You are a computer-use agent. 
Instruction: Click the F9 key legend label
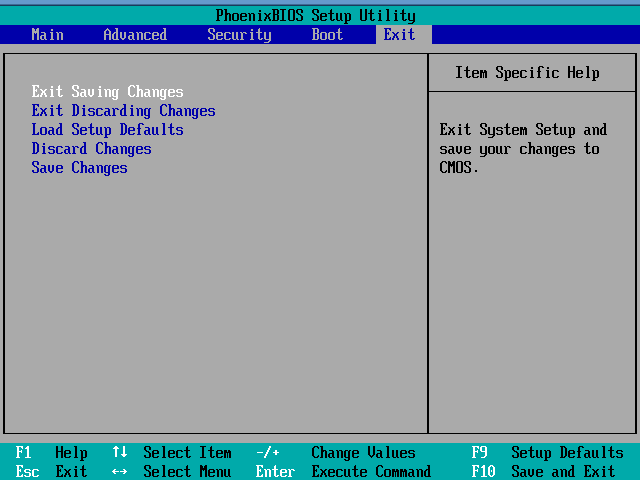pyautogui.click(x=479, y=453)
